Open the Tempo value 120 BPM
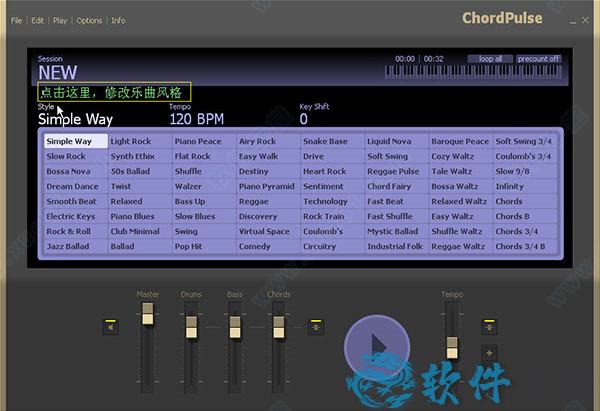This screenshot has width=600, height=411. (196, 119)
